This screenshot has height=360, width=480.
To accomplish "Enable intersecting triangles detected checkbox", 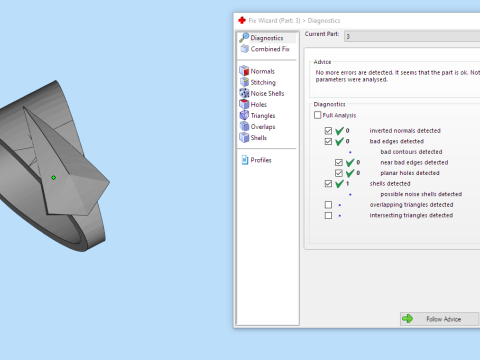I will tap(328, 215).
